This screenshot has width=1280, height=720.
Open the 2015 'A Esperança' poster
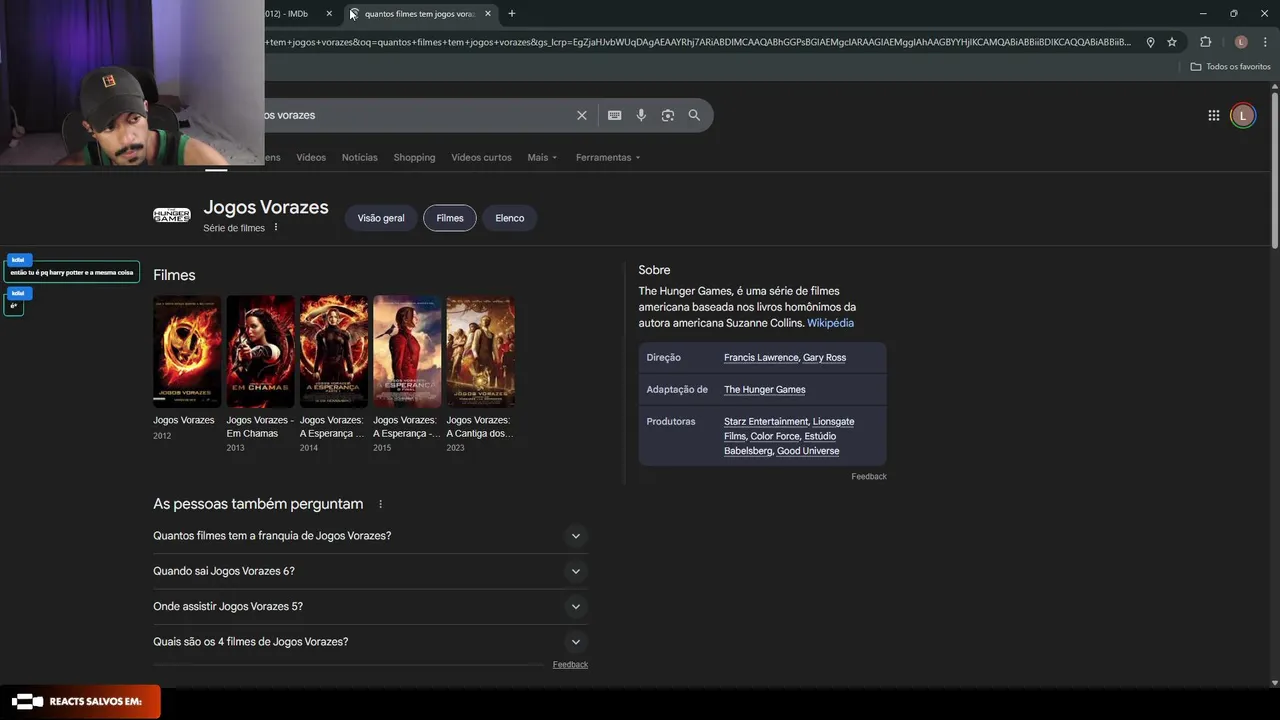pyautogui.click(x=407, y=351)
